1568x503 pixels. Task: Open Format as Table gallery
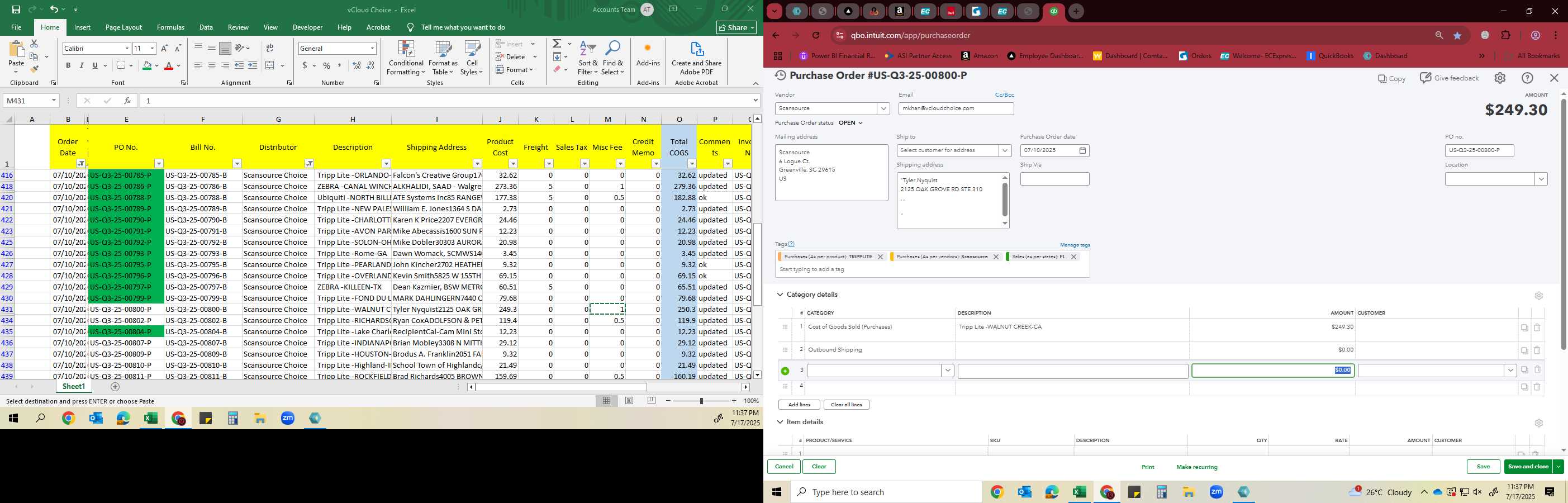pos(443,59)
